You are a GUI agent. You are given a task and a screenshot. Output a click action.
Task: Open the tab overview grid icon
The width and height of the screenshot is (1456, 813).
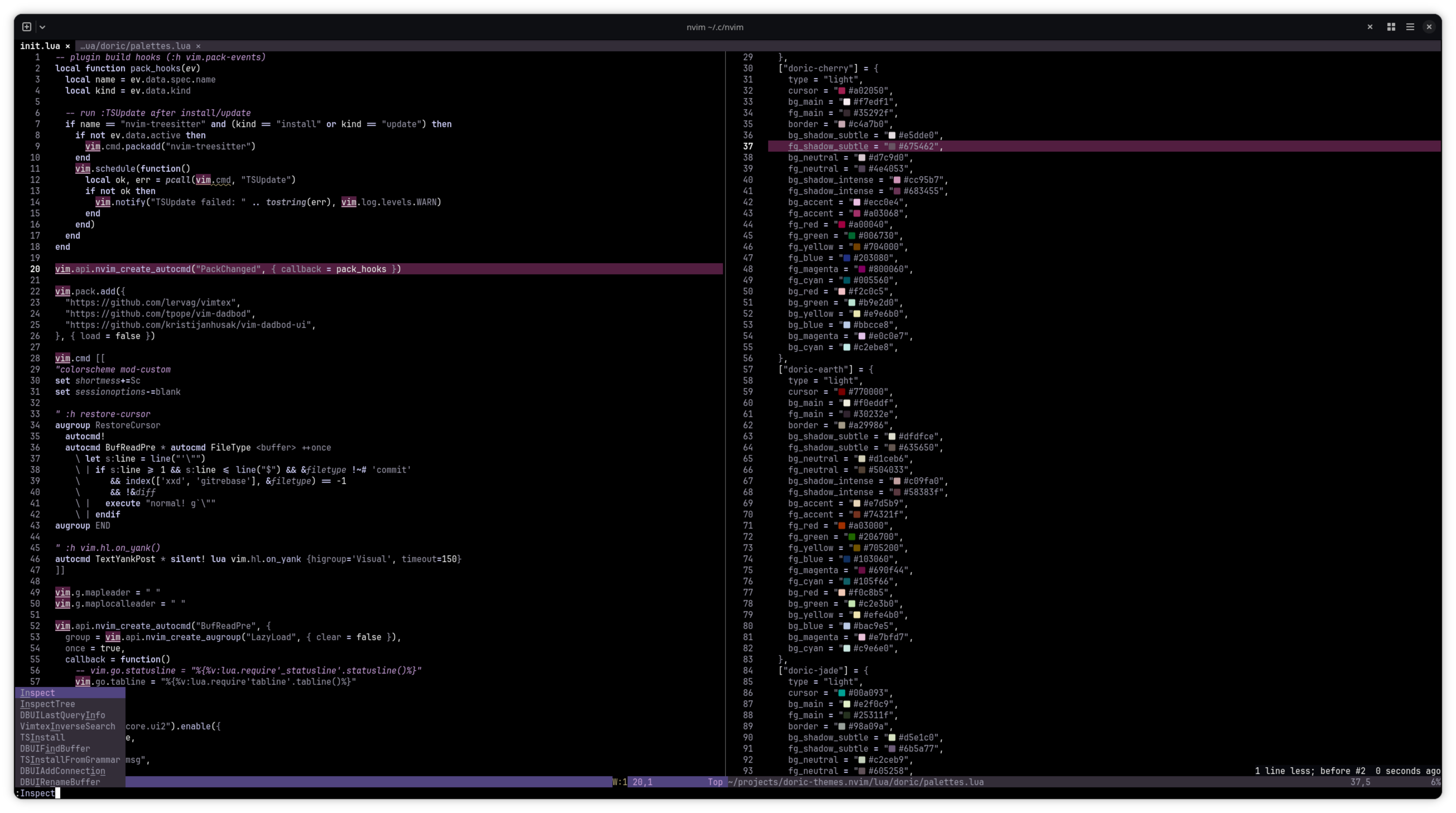[x=1391, y=26]
